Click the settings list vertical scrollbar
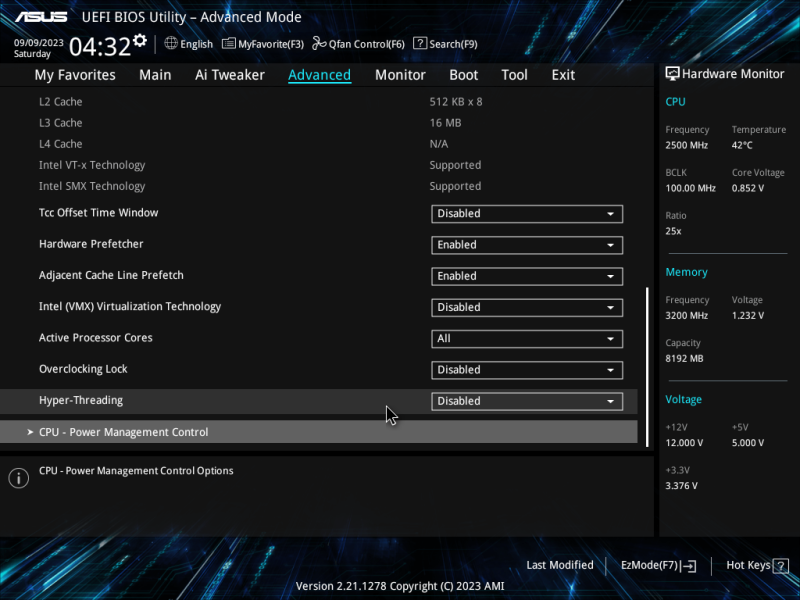Viewport: 800px width, 600px height. (647, 366)
